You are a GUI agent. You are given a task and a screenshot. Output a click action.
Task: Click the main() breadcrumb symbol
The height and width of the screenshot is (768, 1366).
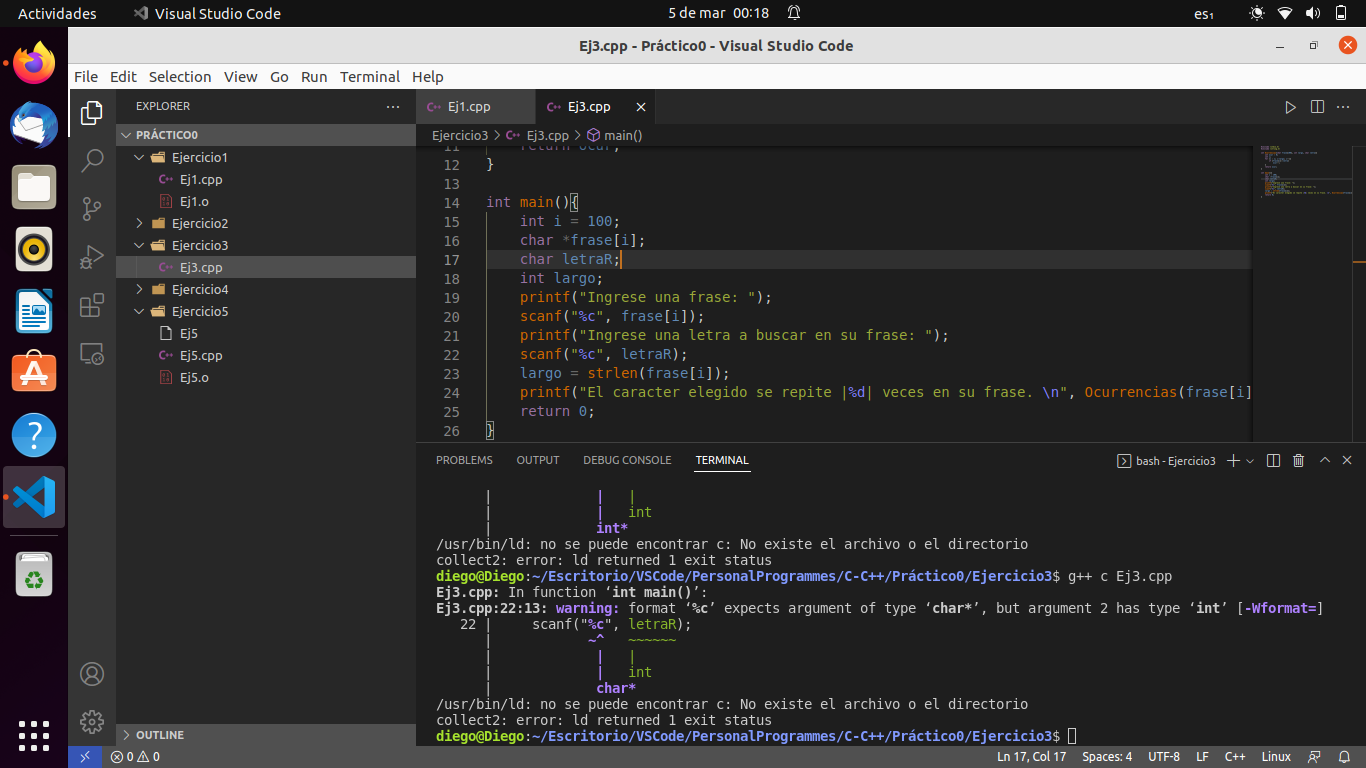615,135
